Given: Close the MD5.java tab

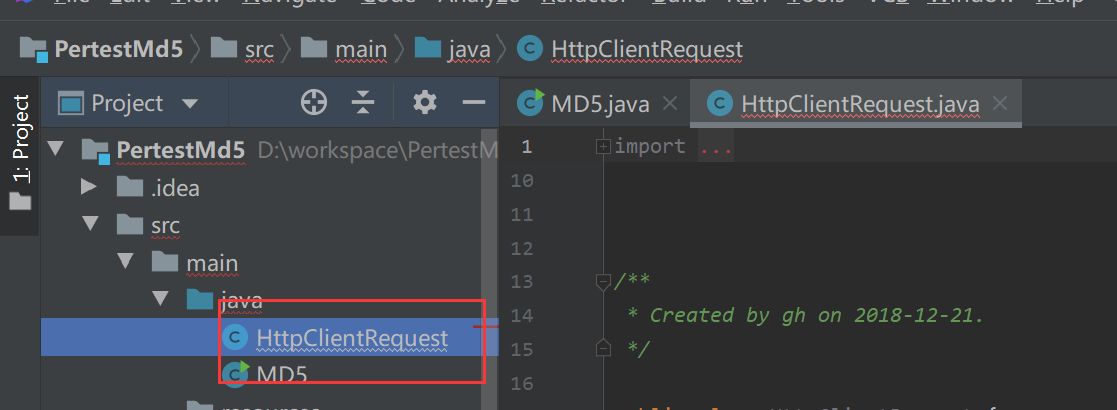Looking at the screenshot, I should pyautogui.click(x=669, y=104).
